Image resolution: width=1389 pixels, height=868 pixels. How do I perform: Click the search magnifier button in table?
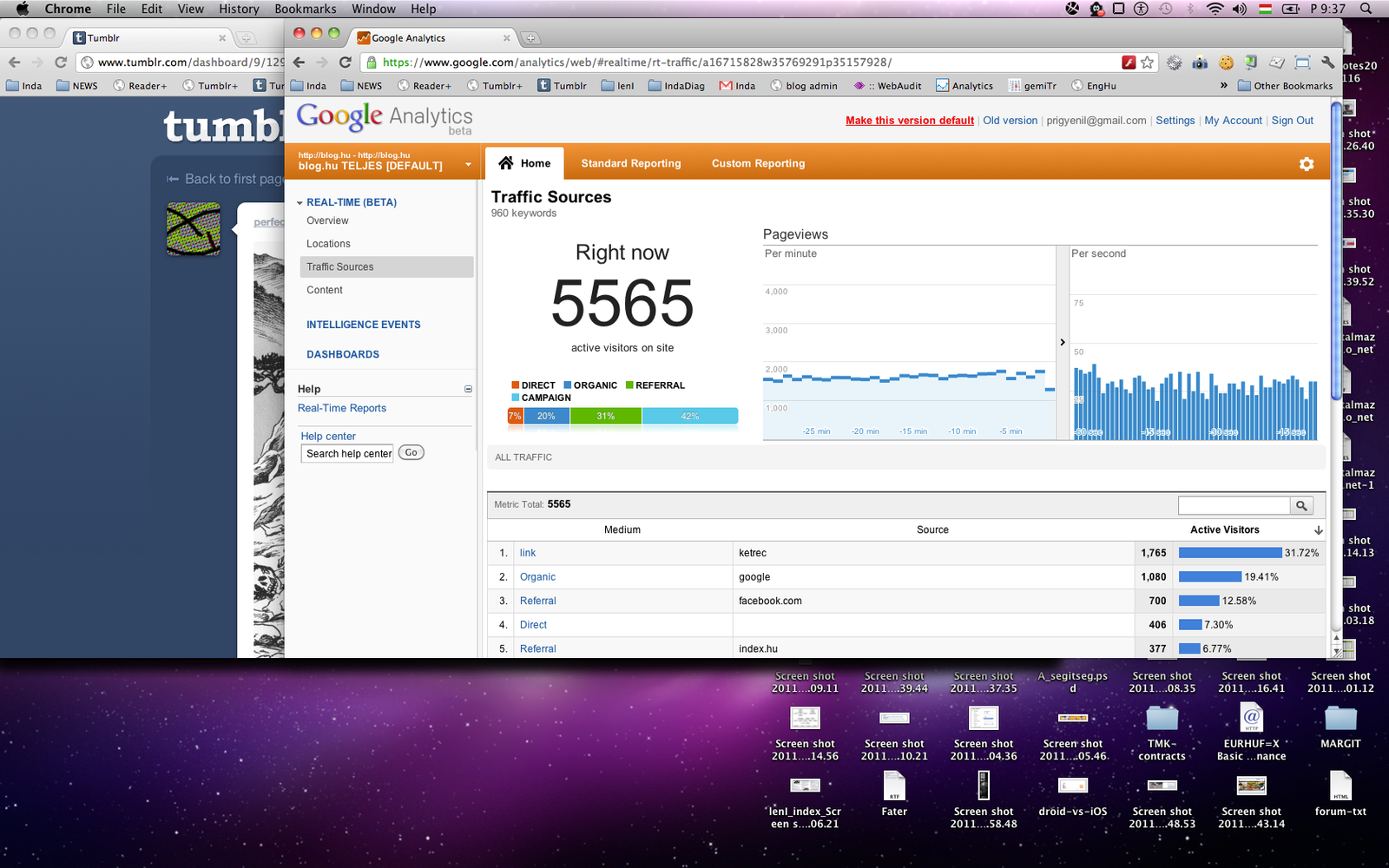[1301, 505]
